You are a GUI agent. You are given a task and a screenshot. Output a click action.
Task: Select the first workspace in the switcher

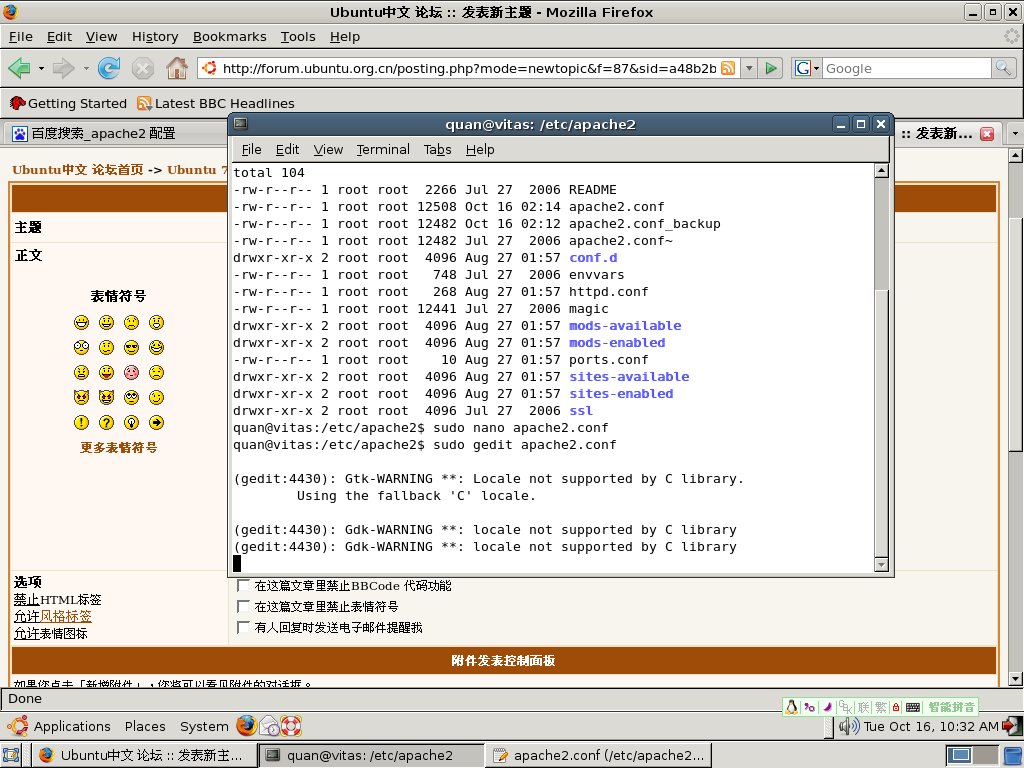959,755
